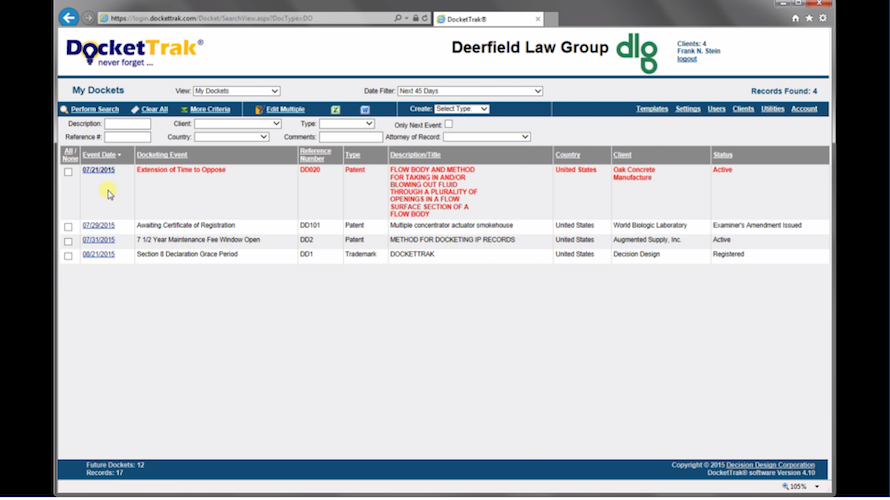Click the logout link
The height and width of the screenshot is (500, 890).
687,59
